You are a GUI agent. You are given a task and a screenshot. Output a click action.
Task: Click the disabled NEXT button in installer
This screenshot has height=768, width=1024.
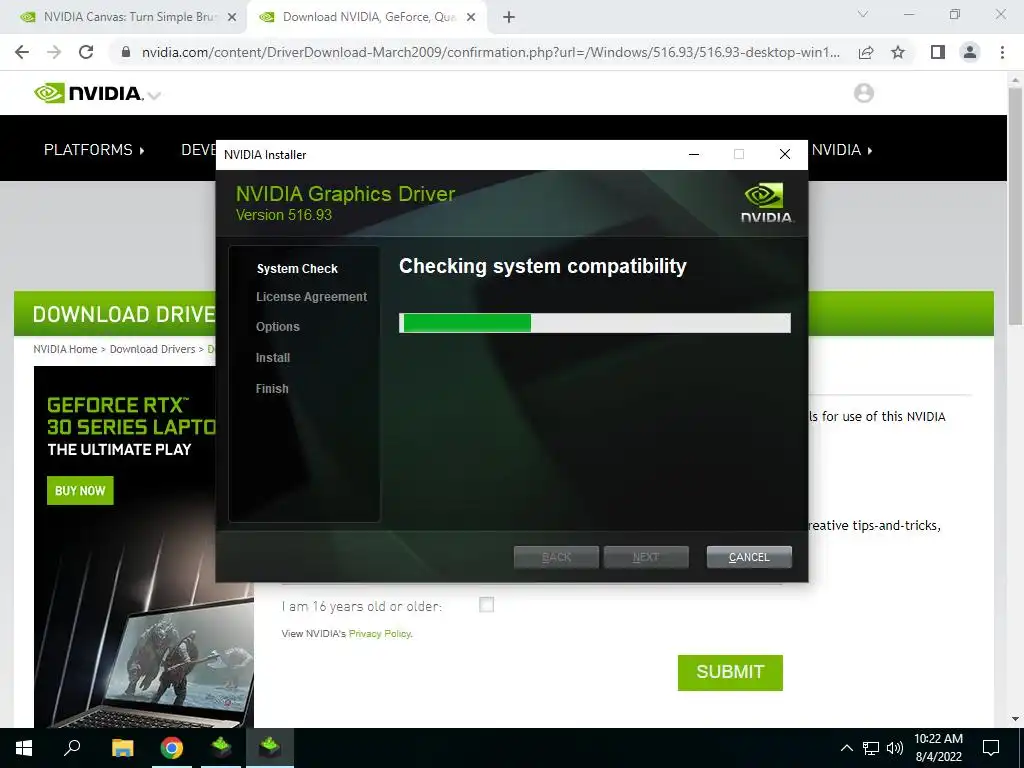click(646, 557)
